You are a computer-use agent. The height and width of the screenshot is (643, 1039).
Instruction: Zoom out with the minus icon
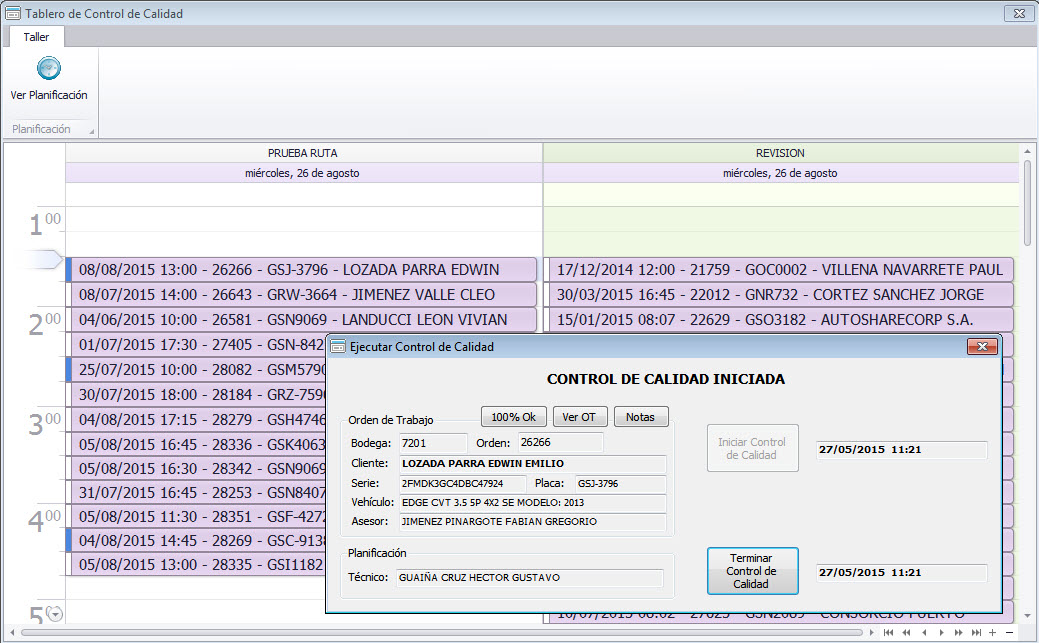pos(1009,633)
